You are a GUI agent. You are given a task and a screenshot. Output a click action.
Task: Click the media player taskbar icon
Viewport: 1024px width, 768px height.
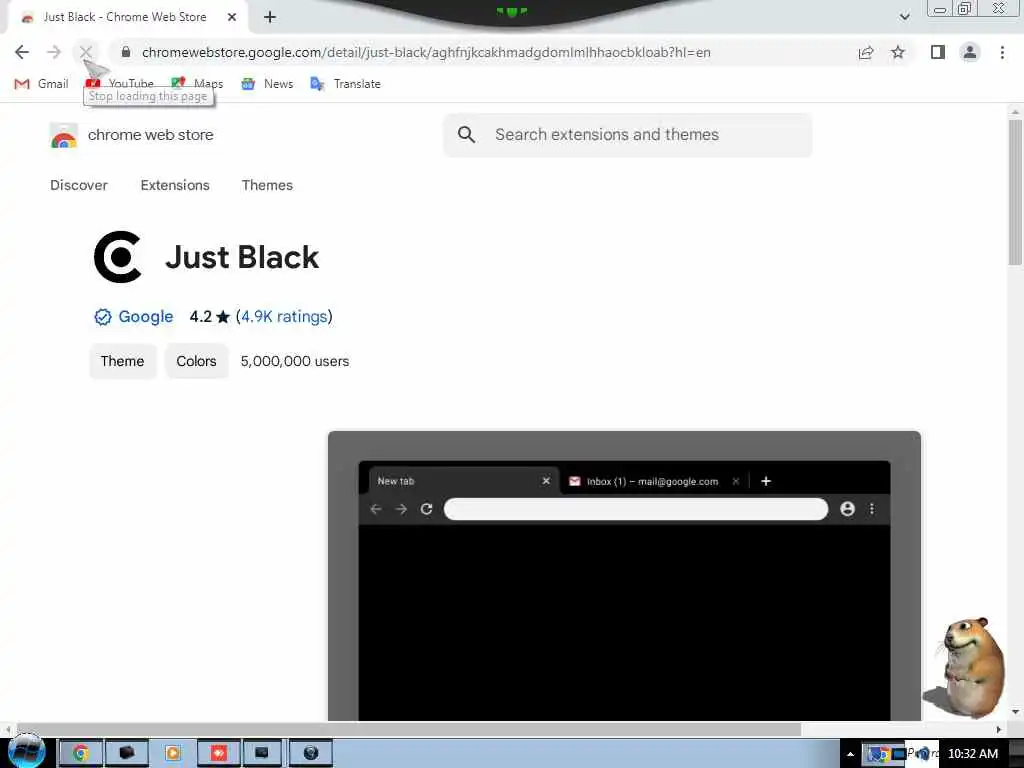tap(172, 753)
